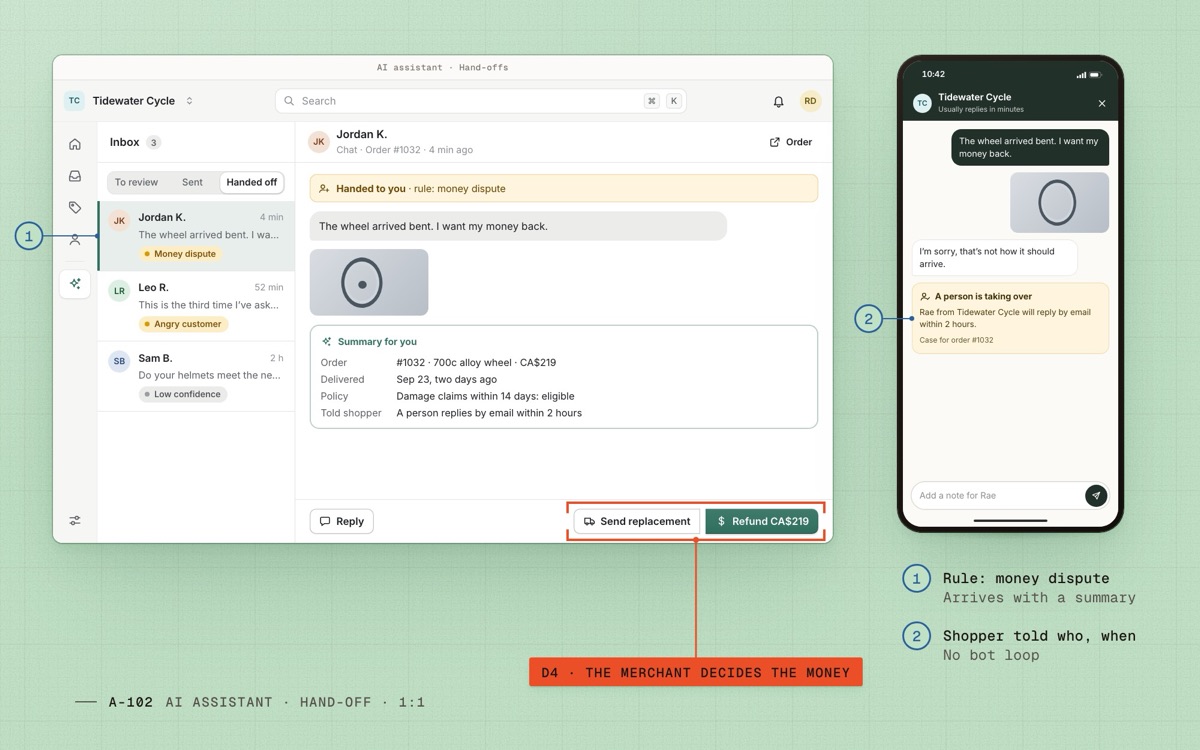The width and height of the screenshot is (1200, 750).
Task: Click the SB avatar beside Sam B.
Action: coord(119,362)
